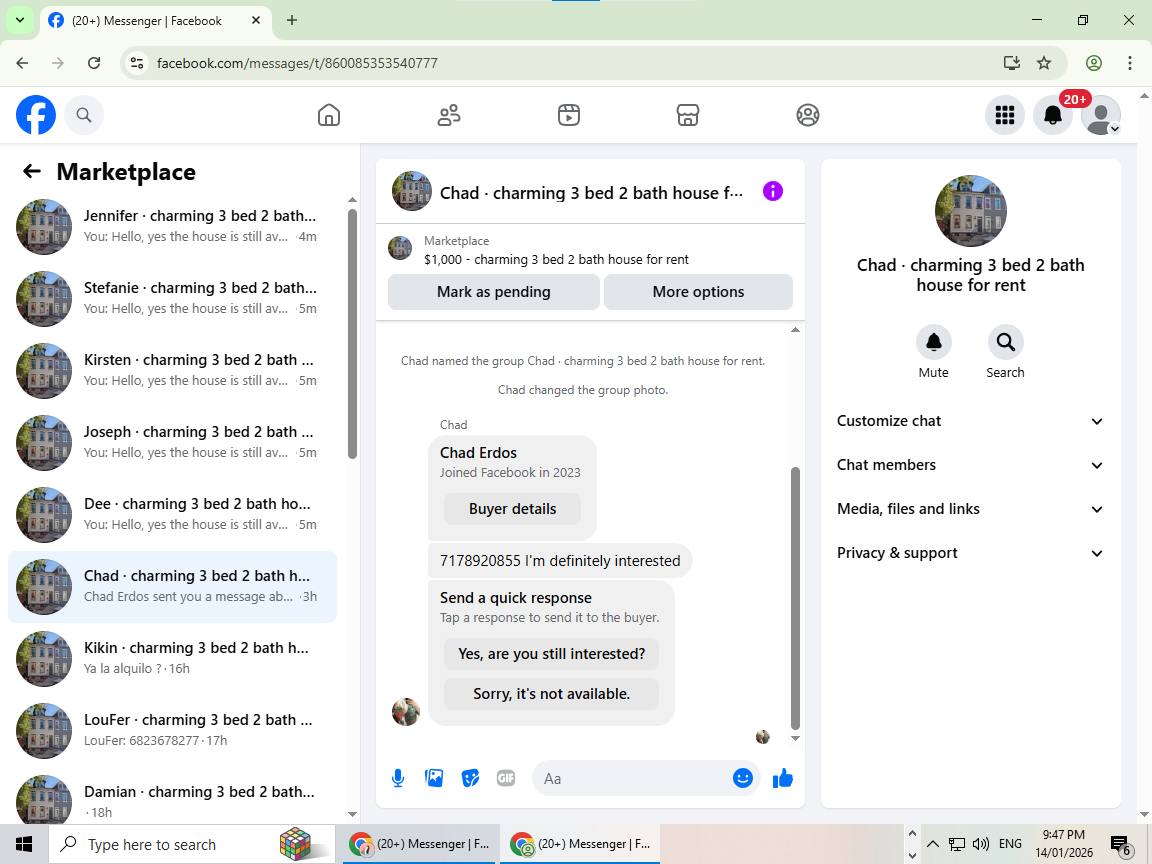
Task: Click Mark as pending button
Action: pyautogui.click(x=494, y=292)
